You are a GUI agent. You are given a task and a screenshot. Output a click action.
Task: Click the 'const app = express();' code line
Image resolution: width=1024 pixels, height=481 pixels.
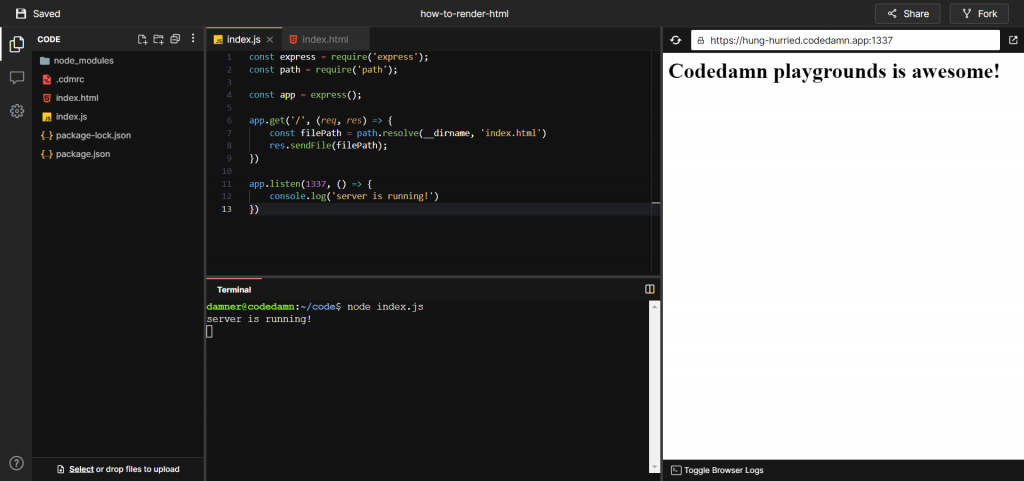(305, 95)
